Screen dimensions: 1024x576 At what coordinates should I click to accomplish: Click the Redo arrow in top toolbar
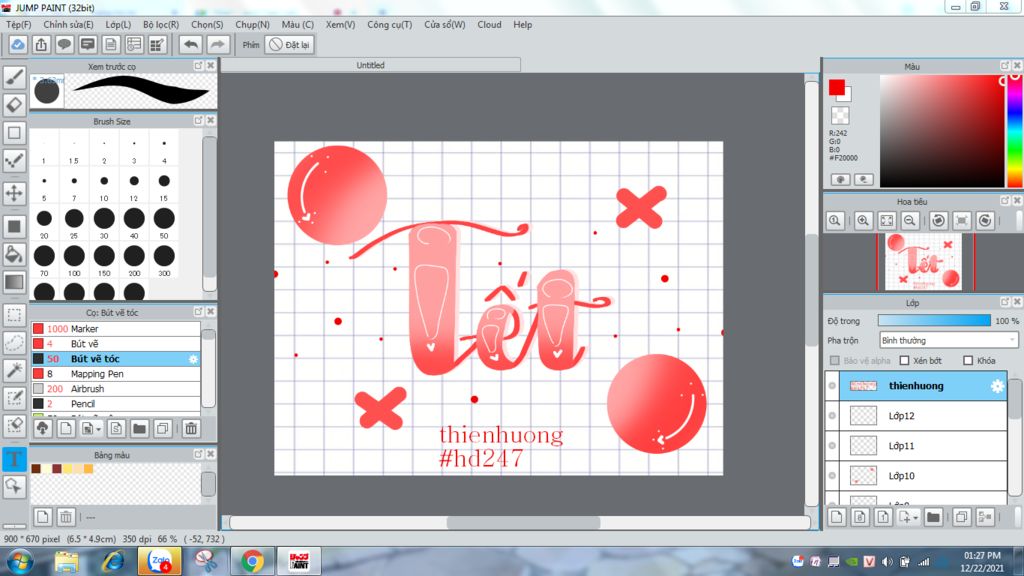coord(217,44)
